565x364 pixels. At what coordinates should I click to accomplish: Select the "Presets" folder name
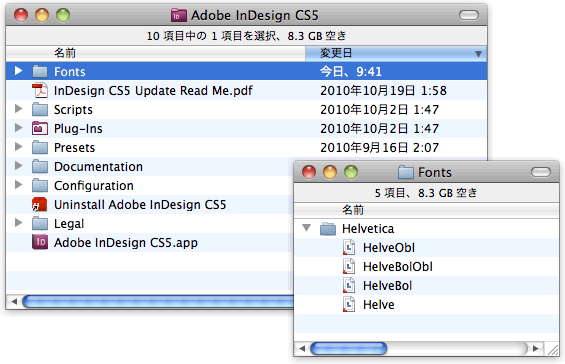[x=74, y=148]
